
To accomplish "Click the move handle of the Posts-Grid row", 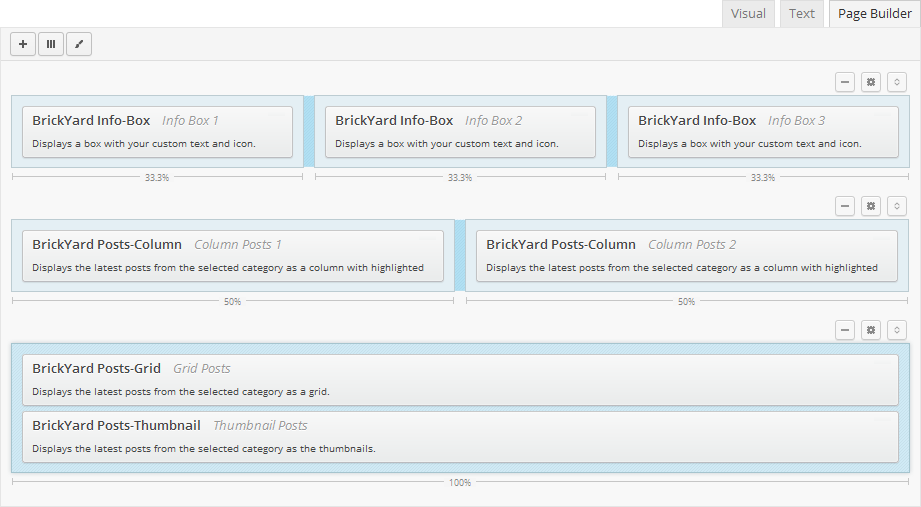I will click(897, 330).
